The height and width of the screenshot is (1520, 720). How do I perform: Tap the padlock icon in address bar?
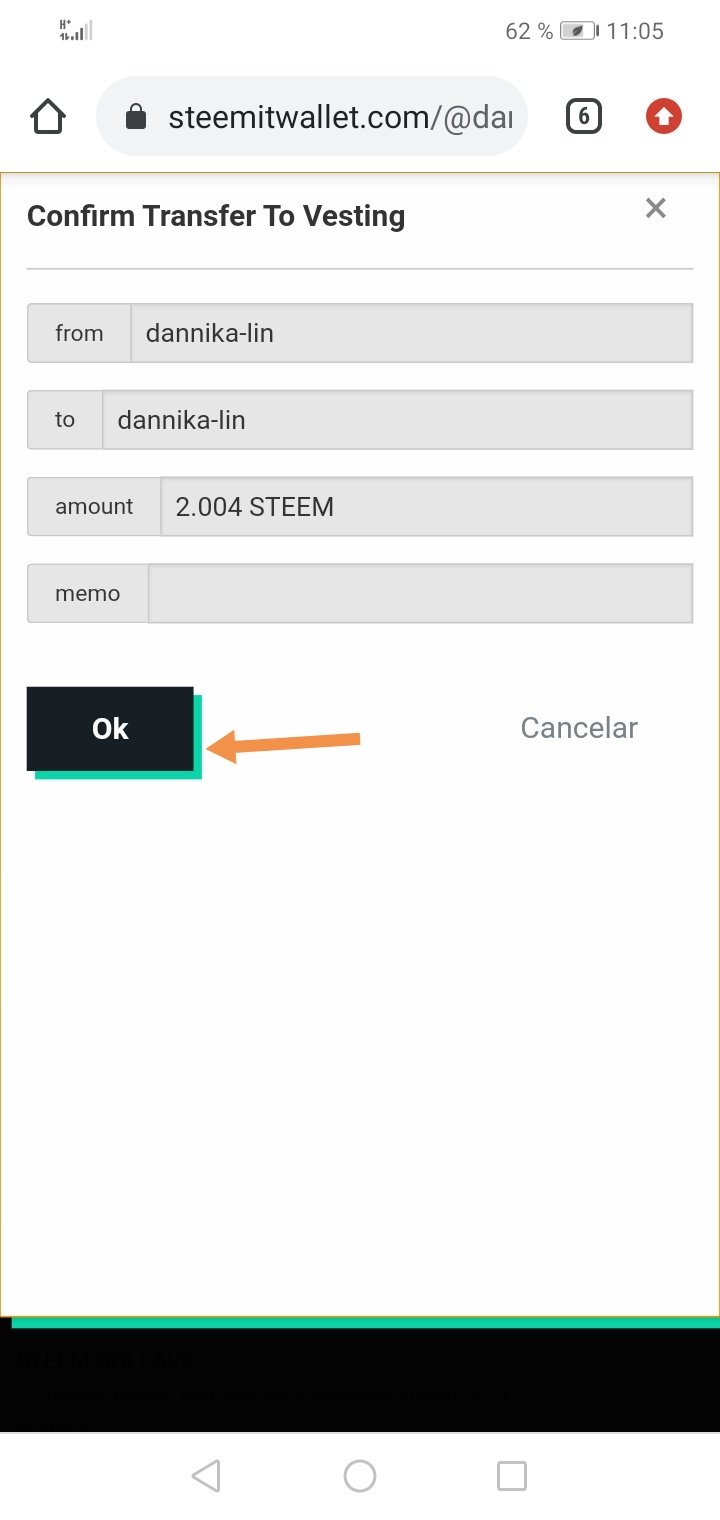(x=135, y=118)
